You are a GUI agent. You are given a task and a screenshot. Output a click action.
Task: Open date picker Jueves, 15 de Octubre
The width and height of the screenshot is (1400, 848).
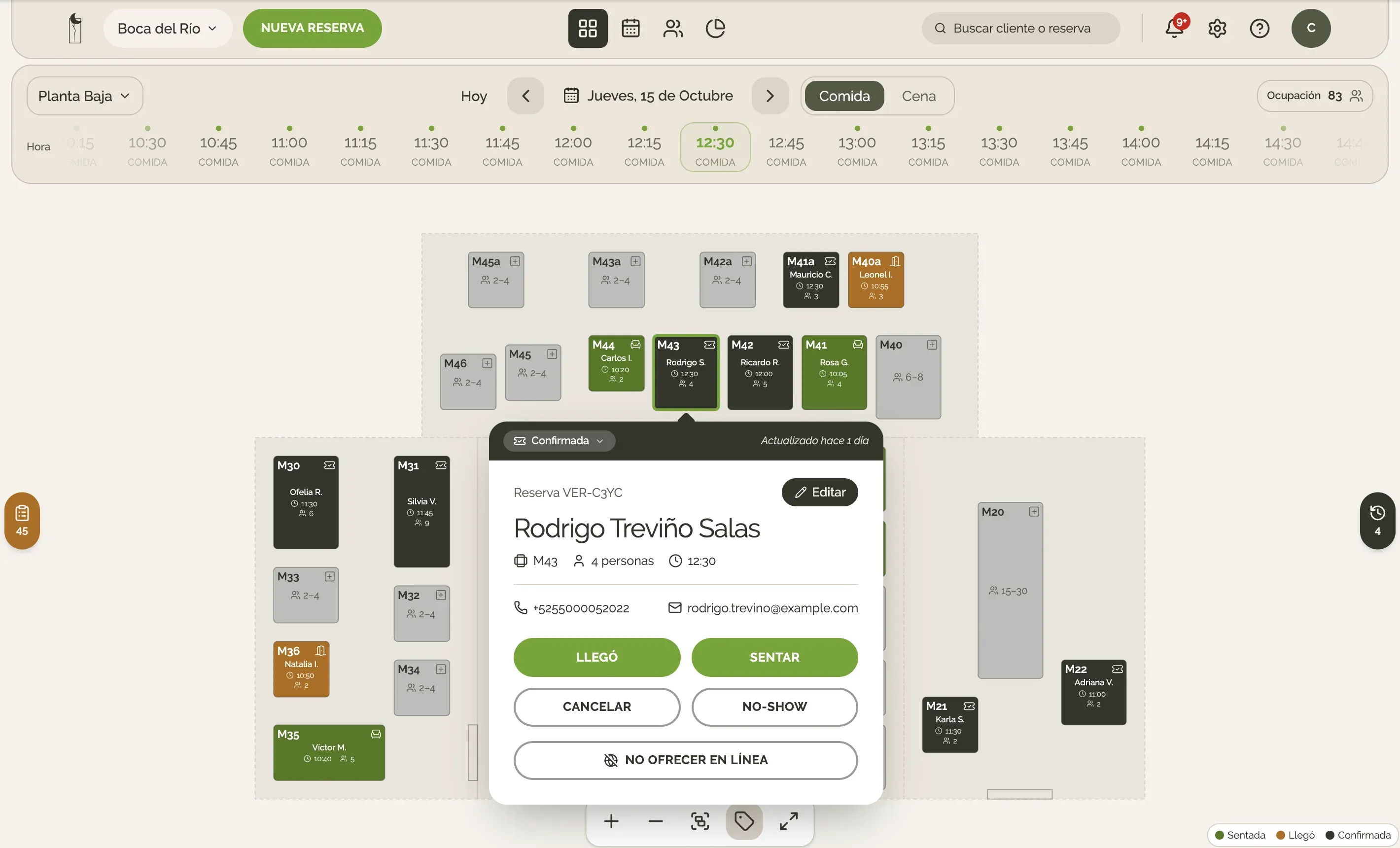(648, 96)
